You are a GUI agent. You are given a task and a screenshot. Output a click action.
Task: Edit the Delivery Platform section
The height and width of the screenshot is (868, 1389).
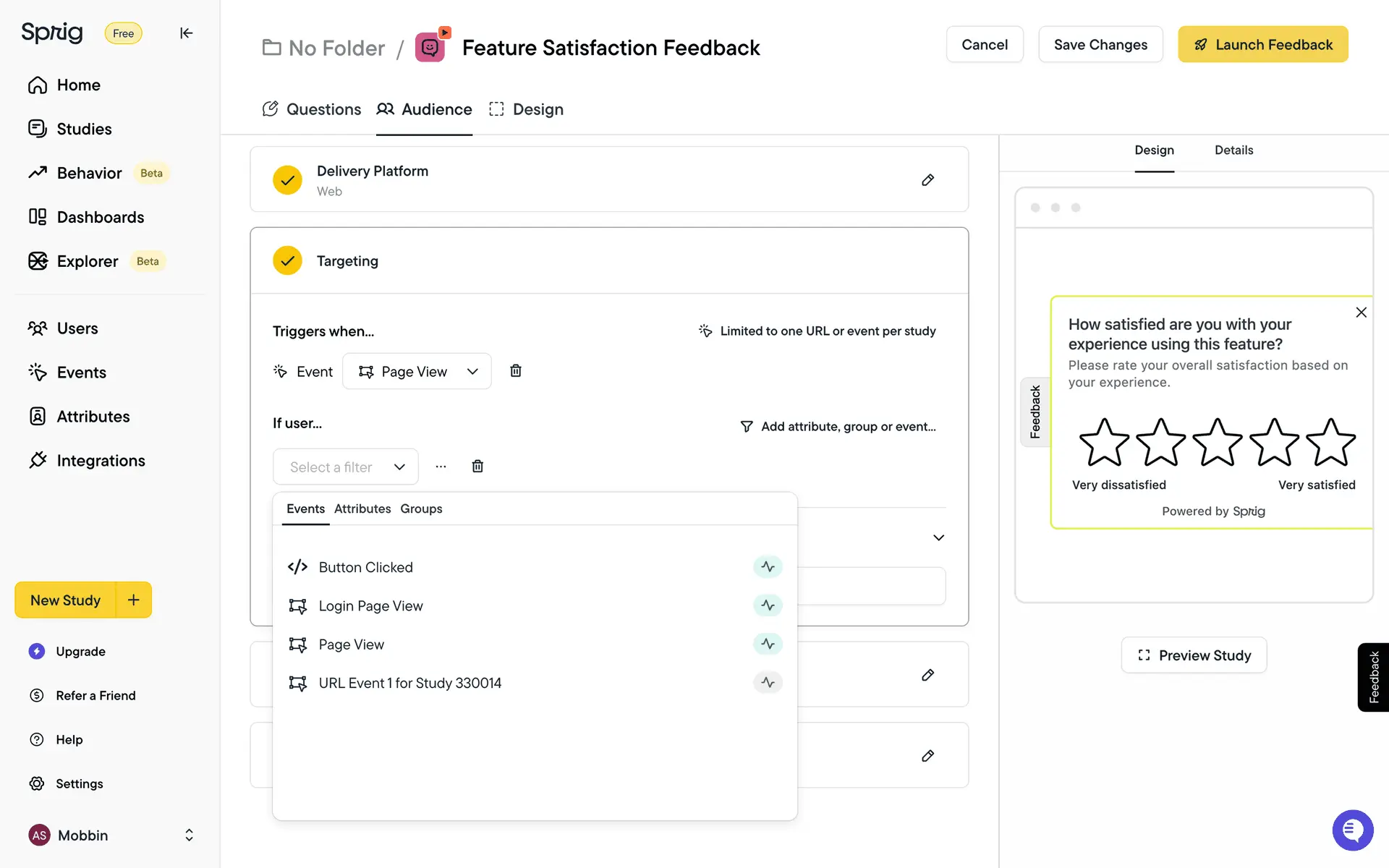927,179
